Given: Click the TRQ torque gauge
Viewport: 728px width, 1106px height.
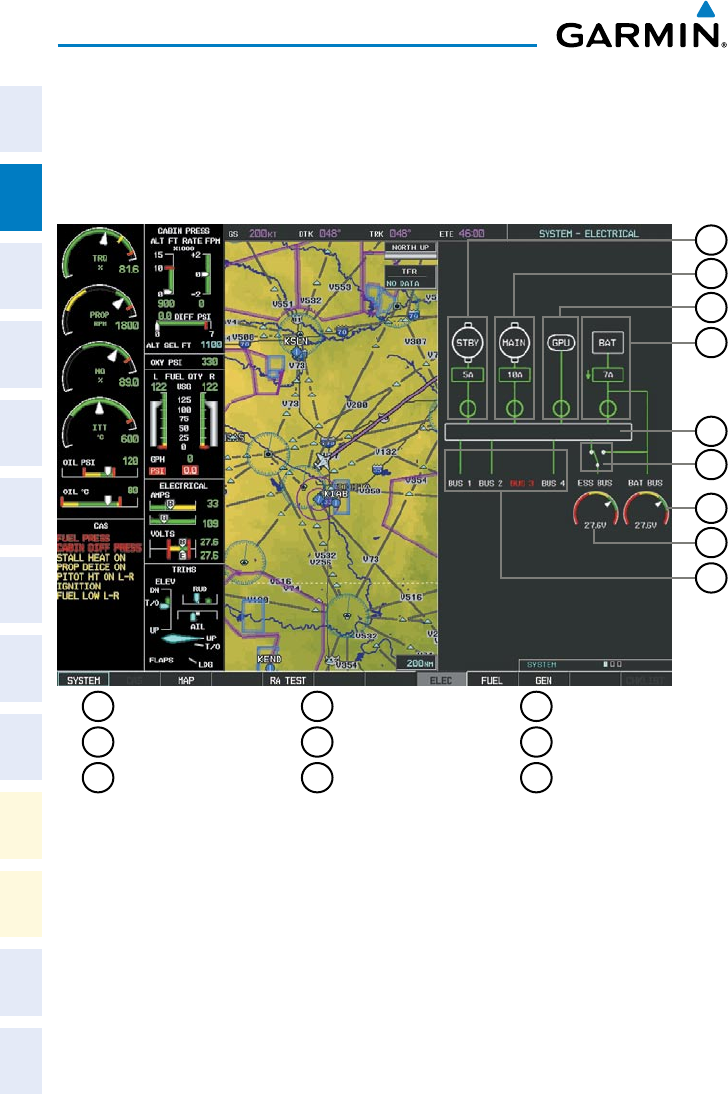Looking at the screenshot, I should point(101,253).
